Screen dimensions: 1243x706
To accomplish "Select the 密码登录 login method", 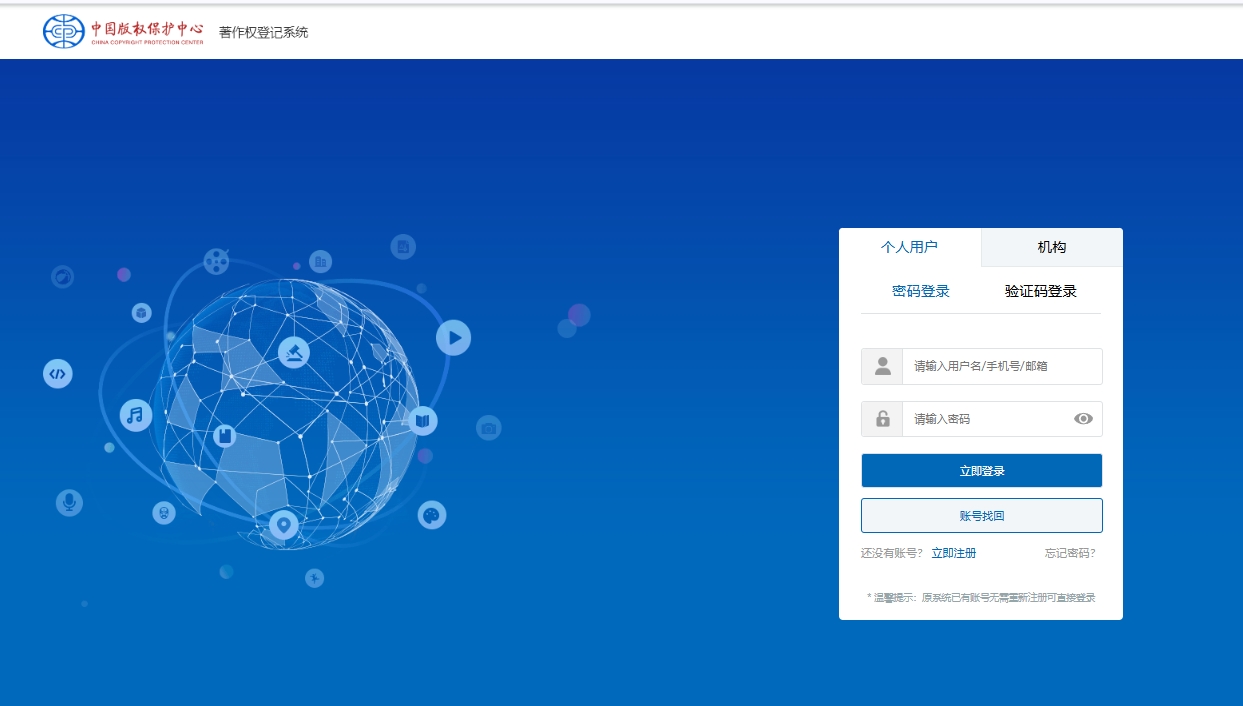I will [920, 292].
